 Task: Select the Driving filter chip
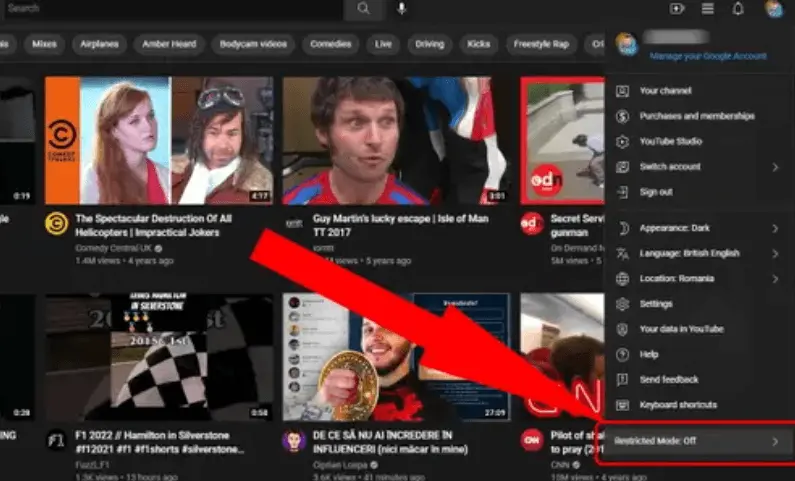(x=429, y=44)
